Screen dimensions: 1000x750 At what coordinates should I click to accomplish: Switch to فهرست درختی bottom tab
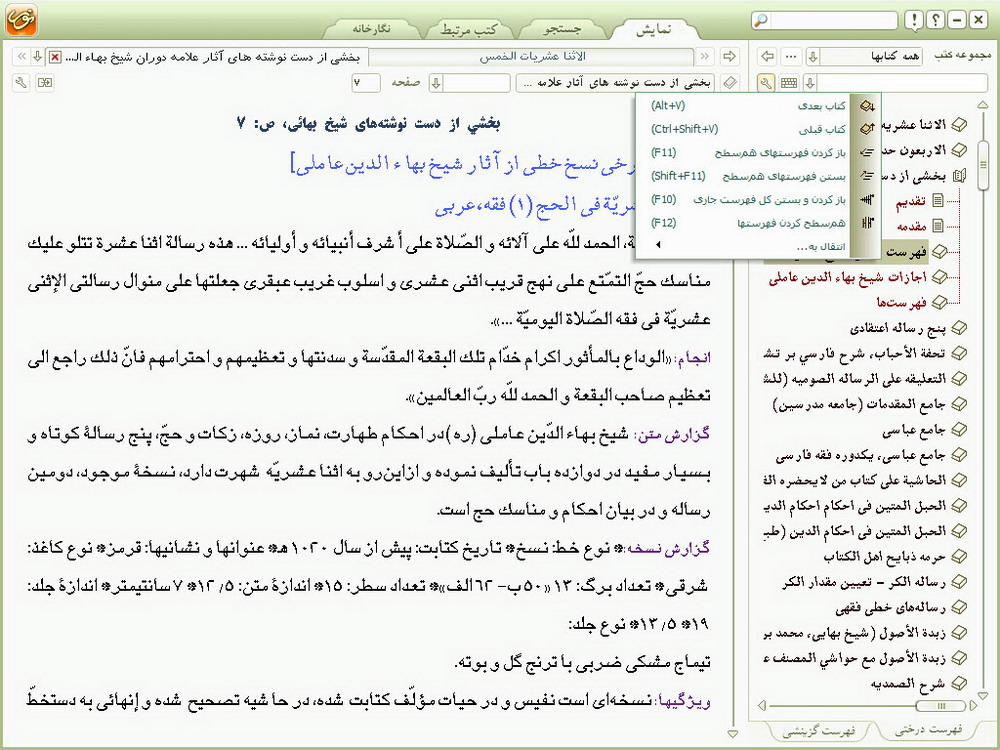[x=928, y=730]
